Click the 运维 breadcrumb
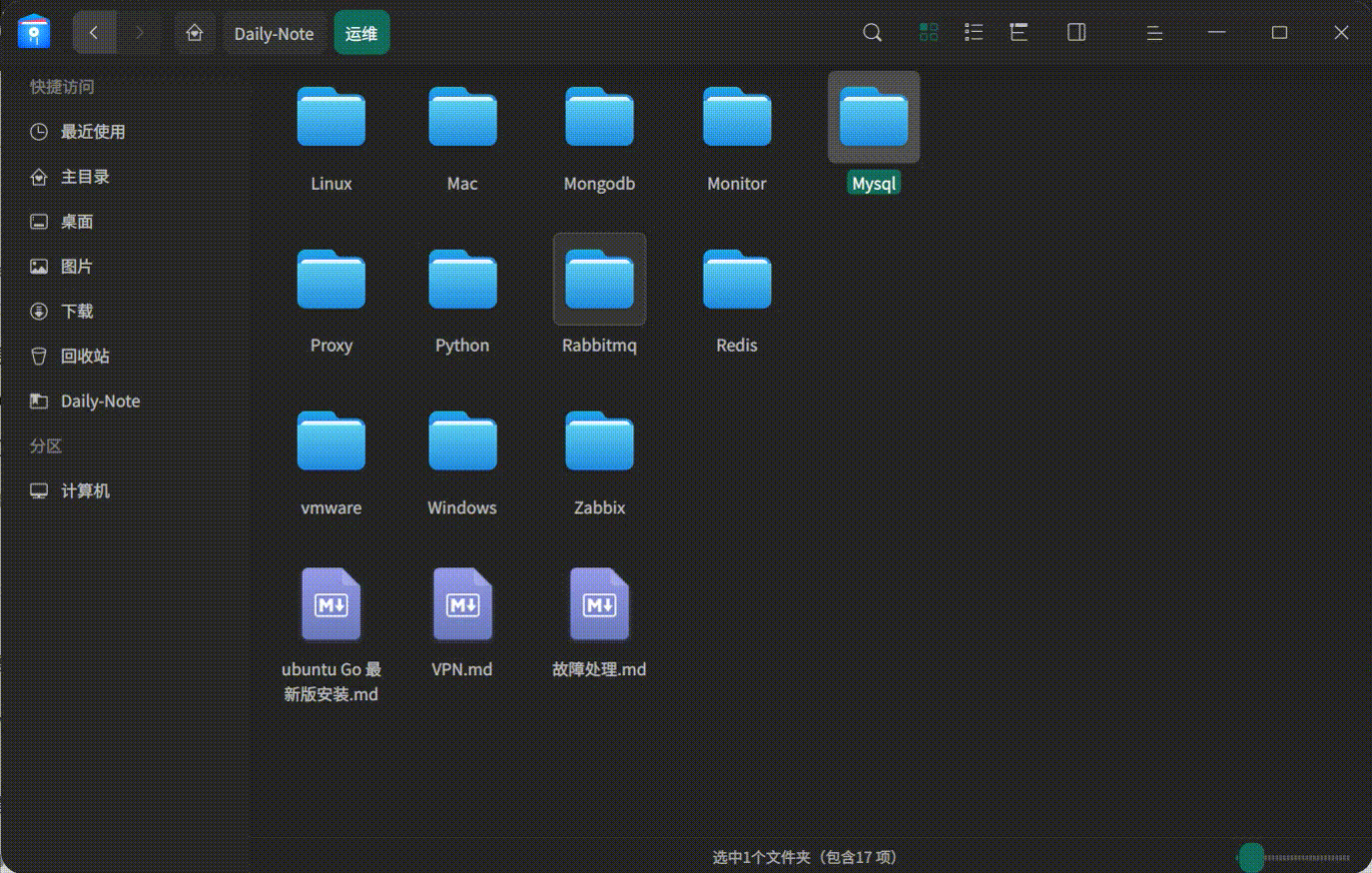The image size is (1372, 873). tap(361, 33)
